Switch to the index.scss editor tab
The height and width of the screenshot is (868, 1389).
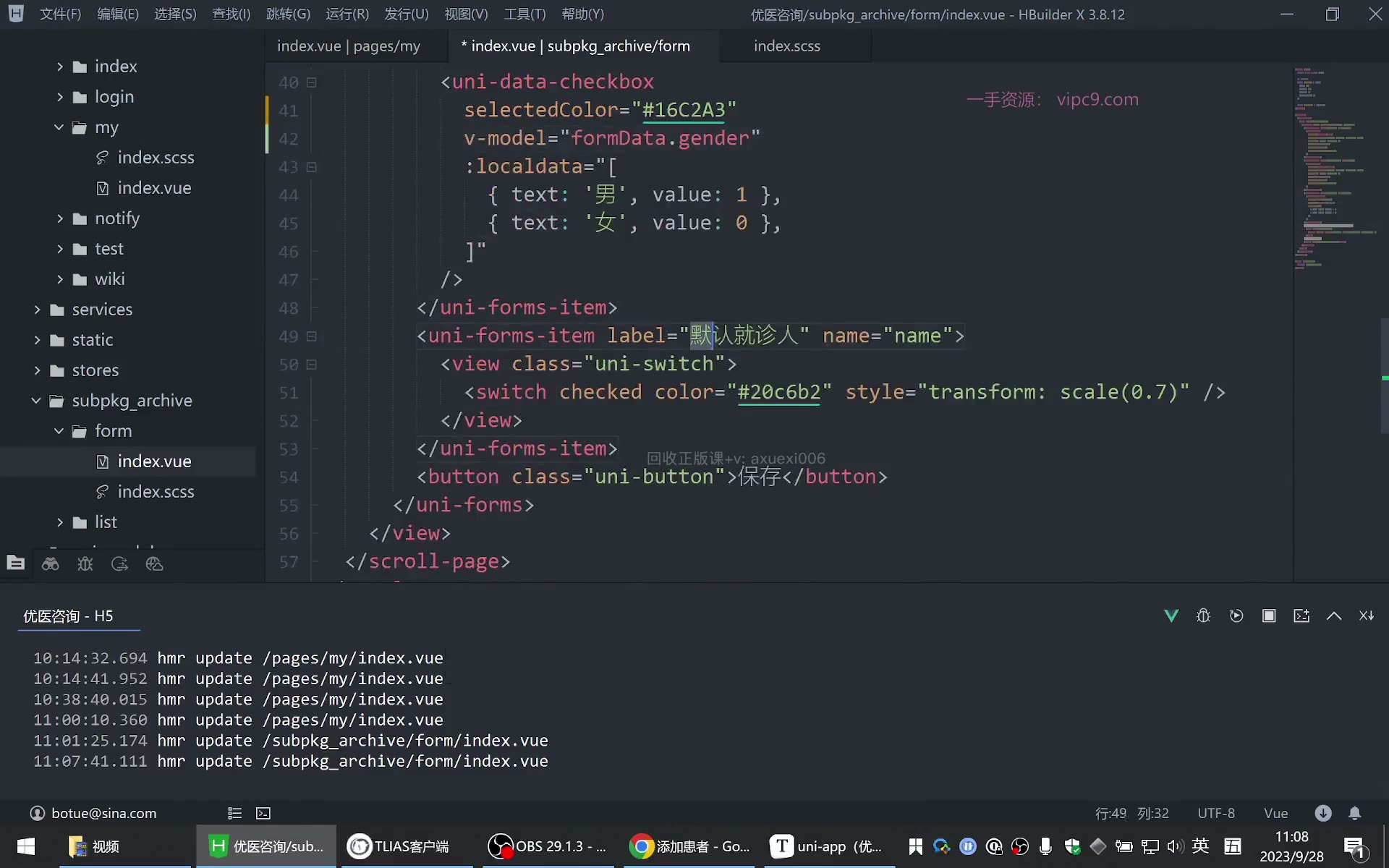click(x=787, y=46)
